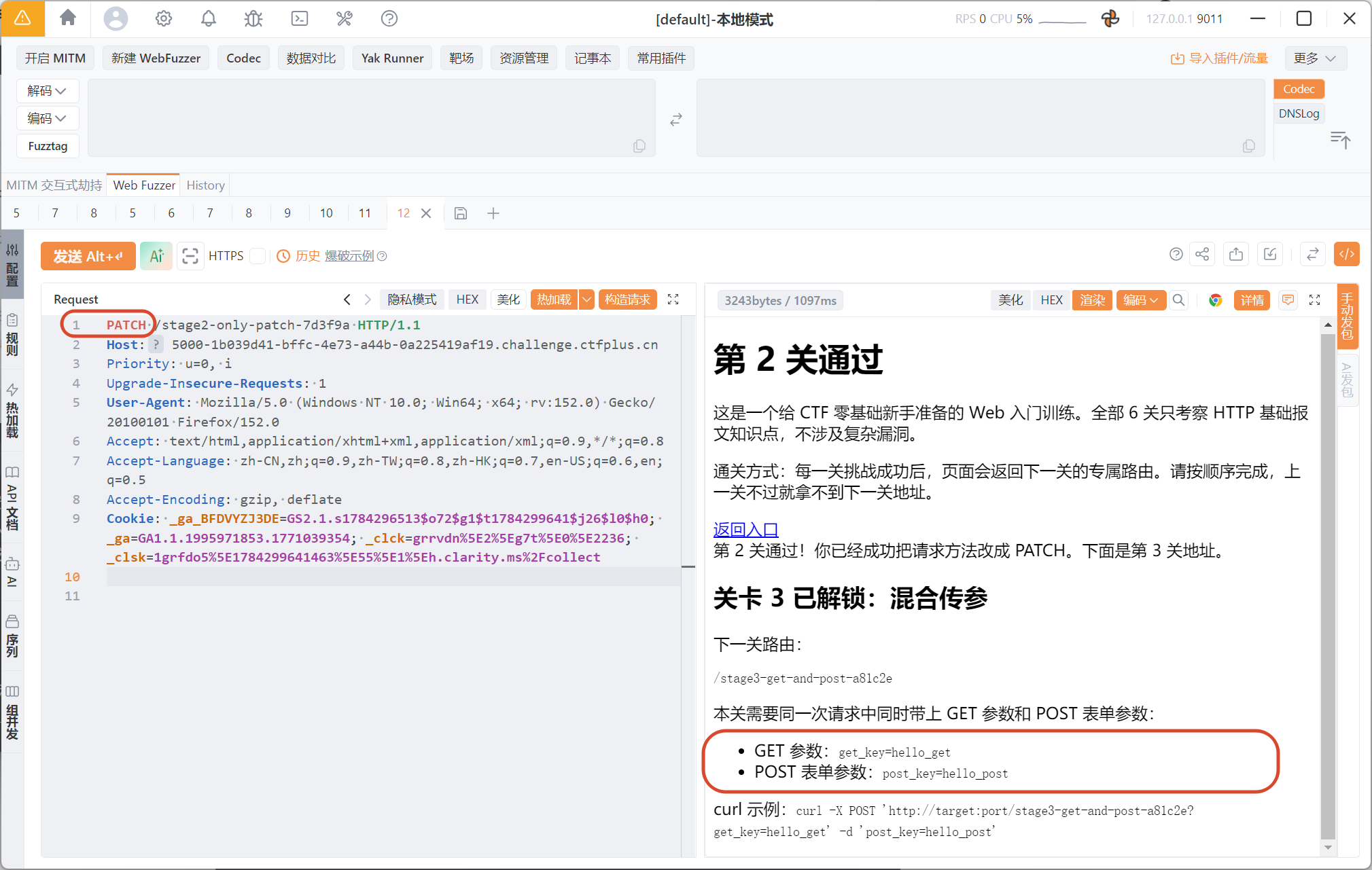Expand the Request editor to fullscreen

(x=673, y=300)
